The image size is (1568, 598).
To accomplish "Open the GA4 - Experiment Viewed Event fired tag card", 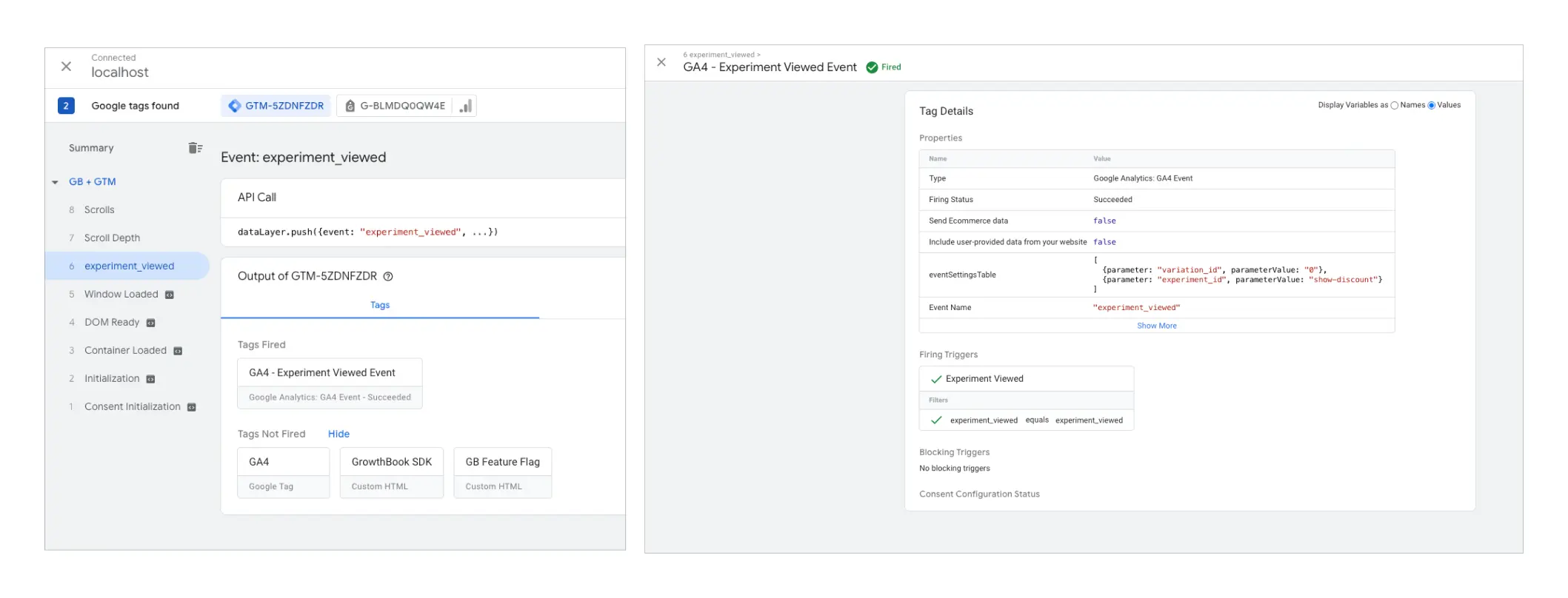I will tap(330, 384).
